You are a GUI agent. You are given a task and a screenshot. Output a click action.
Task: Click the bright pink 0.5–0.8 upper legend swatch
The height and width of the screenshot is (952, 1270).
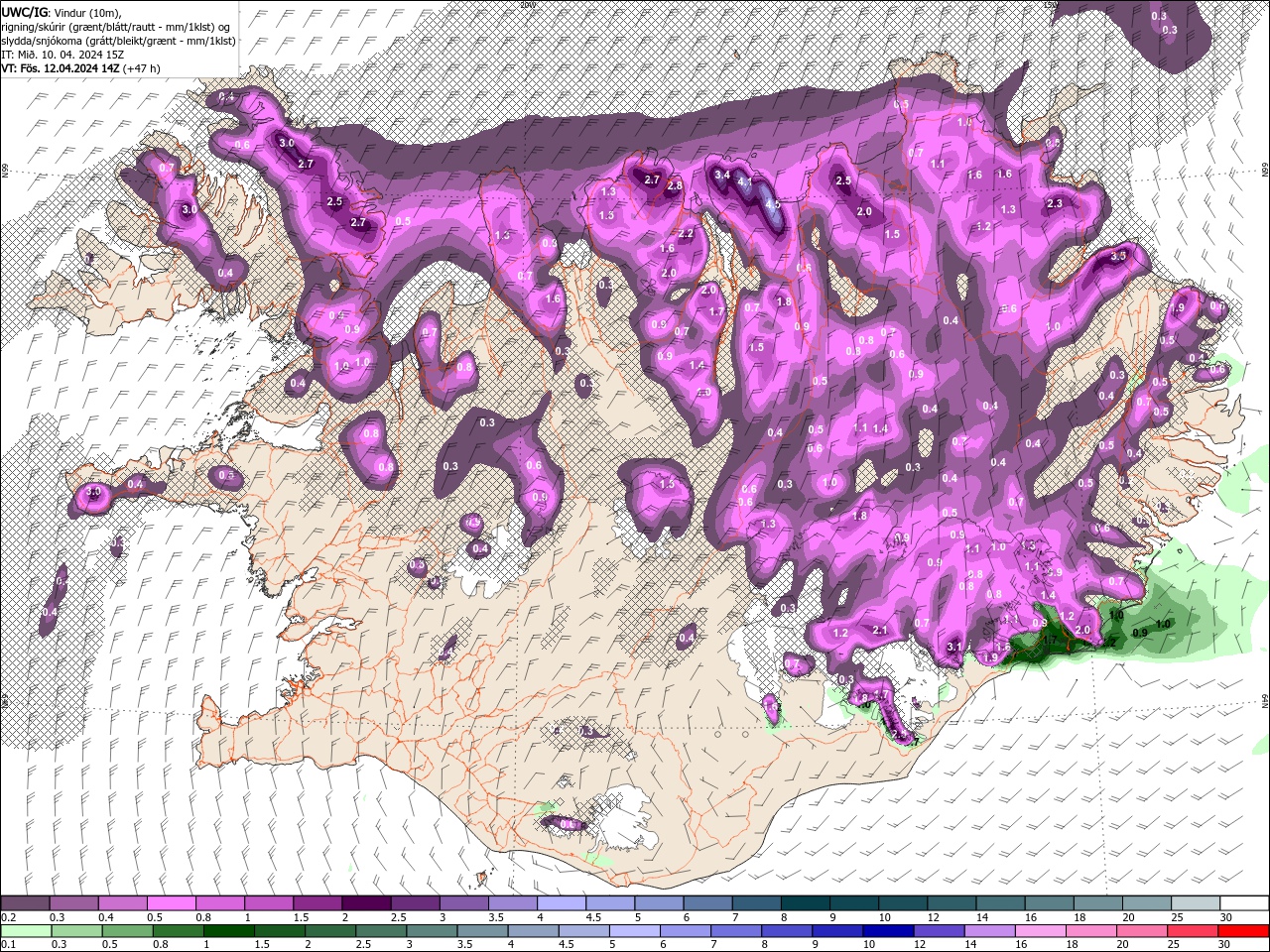click(171, 903)
